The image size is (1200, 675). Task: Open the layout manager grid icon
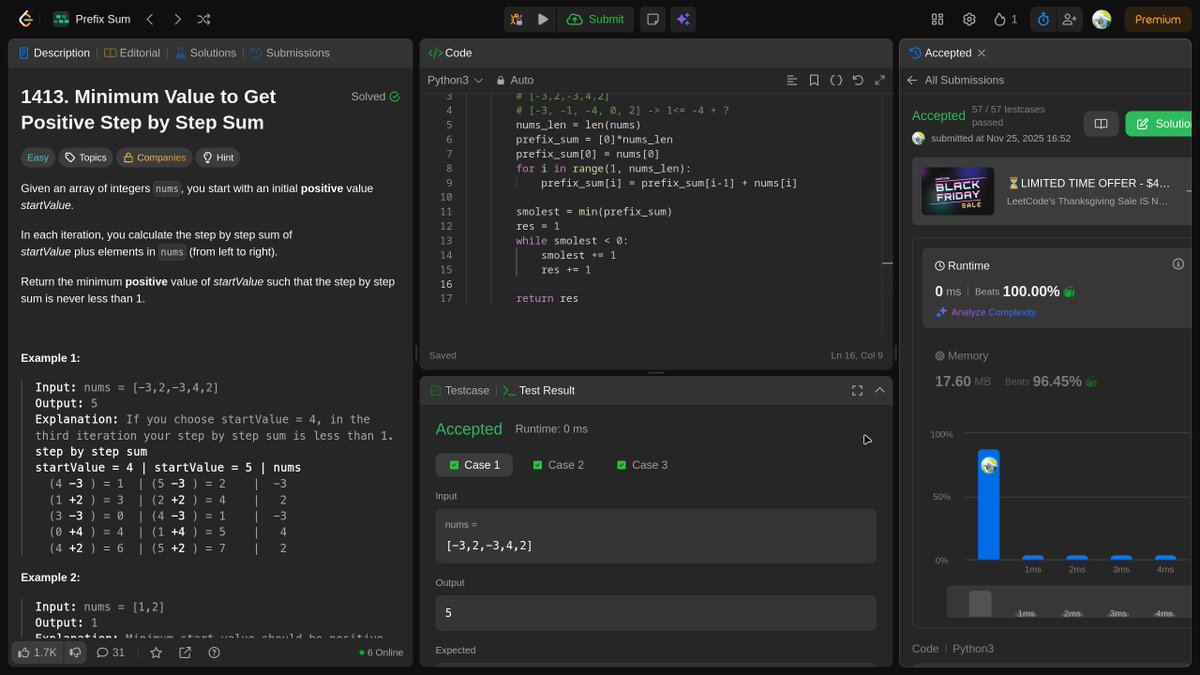pos(937,19)
